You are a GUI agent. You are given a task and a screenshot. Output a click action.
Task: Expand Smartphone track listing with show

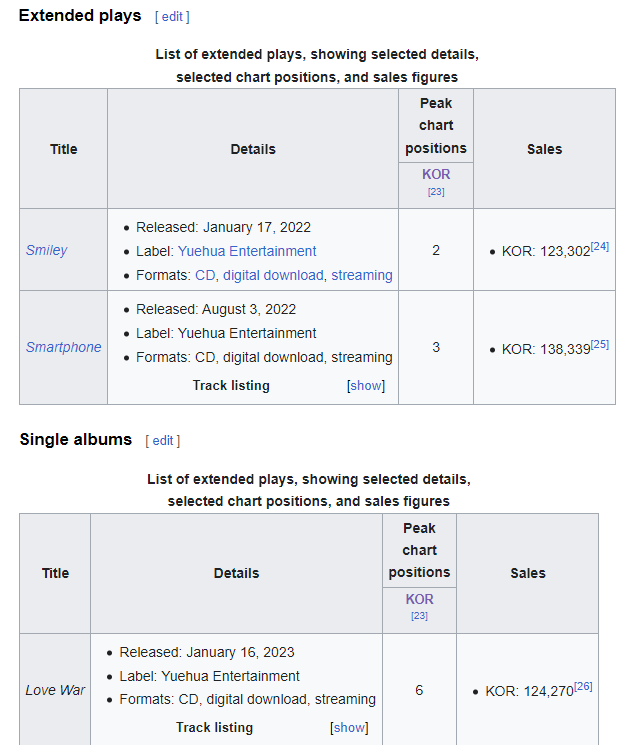click(366, 386)
